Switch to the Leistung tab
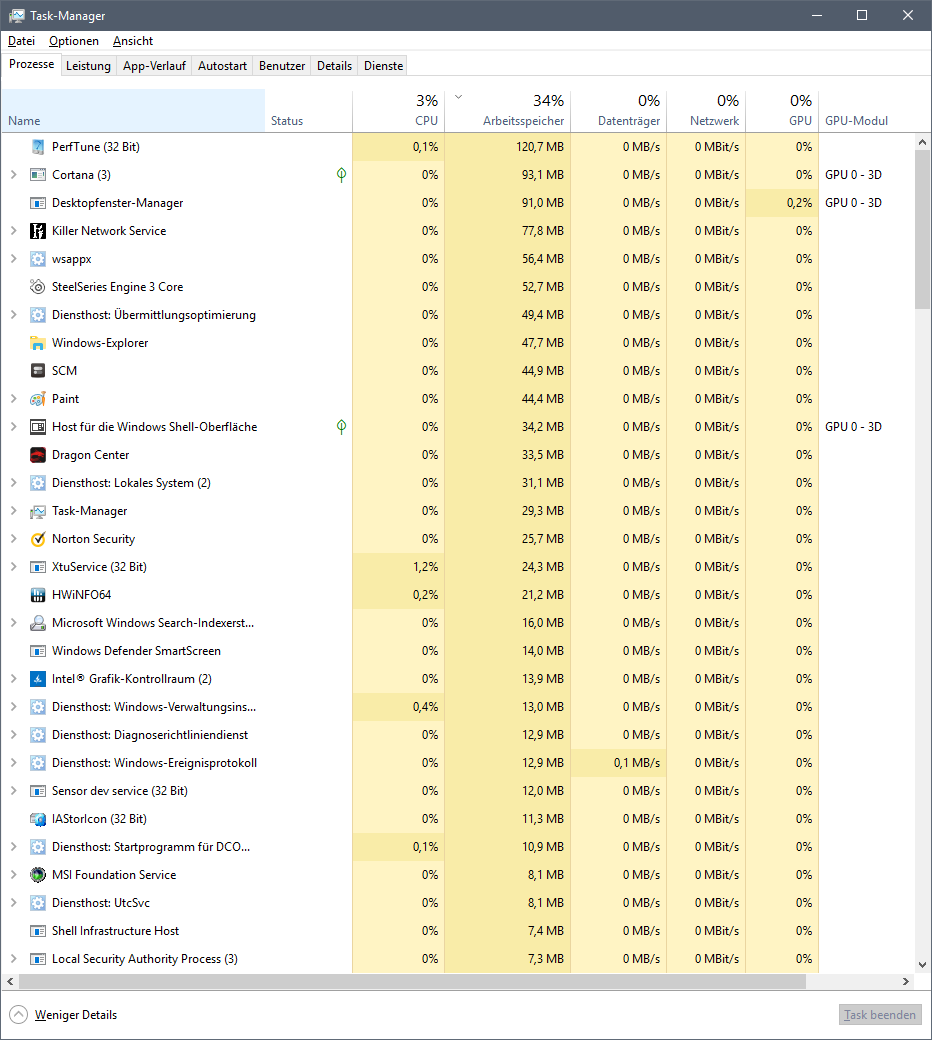932x1040 pixels. click(88, 66)
